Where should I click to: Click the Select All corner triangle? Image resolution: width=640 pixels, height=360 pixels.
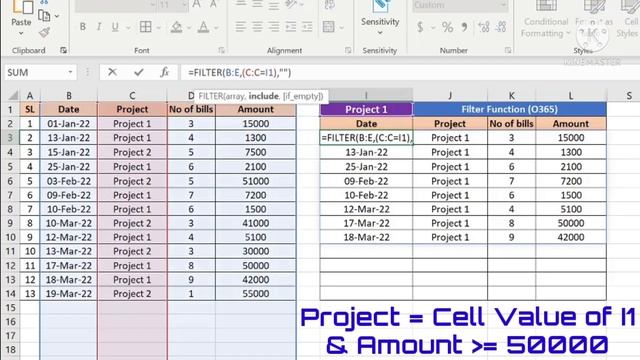13,96
